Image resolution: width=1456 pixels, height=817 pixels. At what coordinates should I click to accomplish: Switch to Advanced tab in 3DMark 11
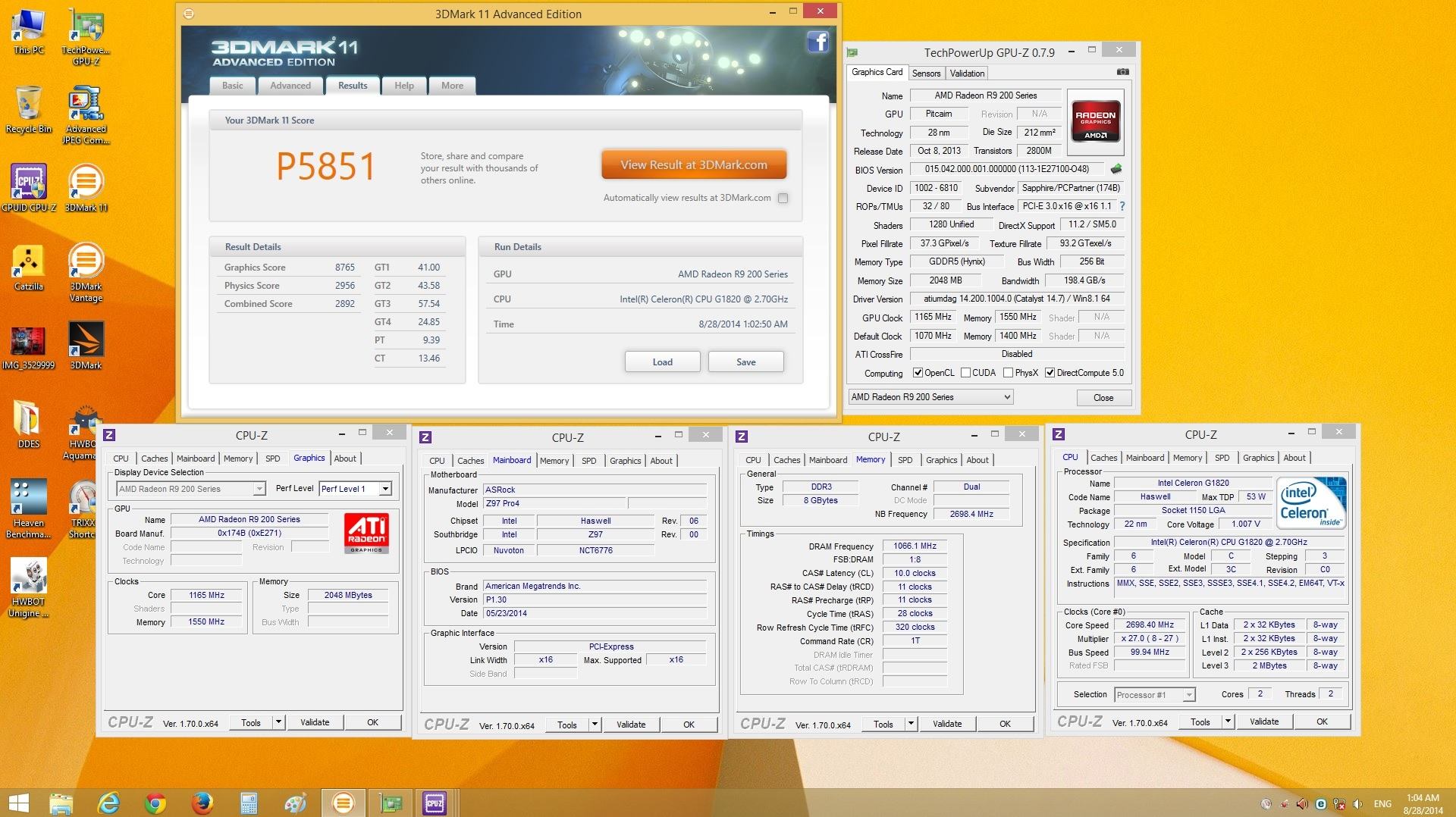click(290, 86)
